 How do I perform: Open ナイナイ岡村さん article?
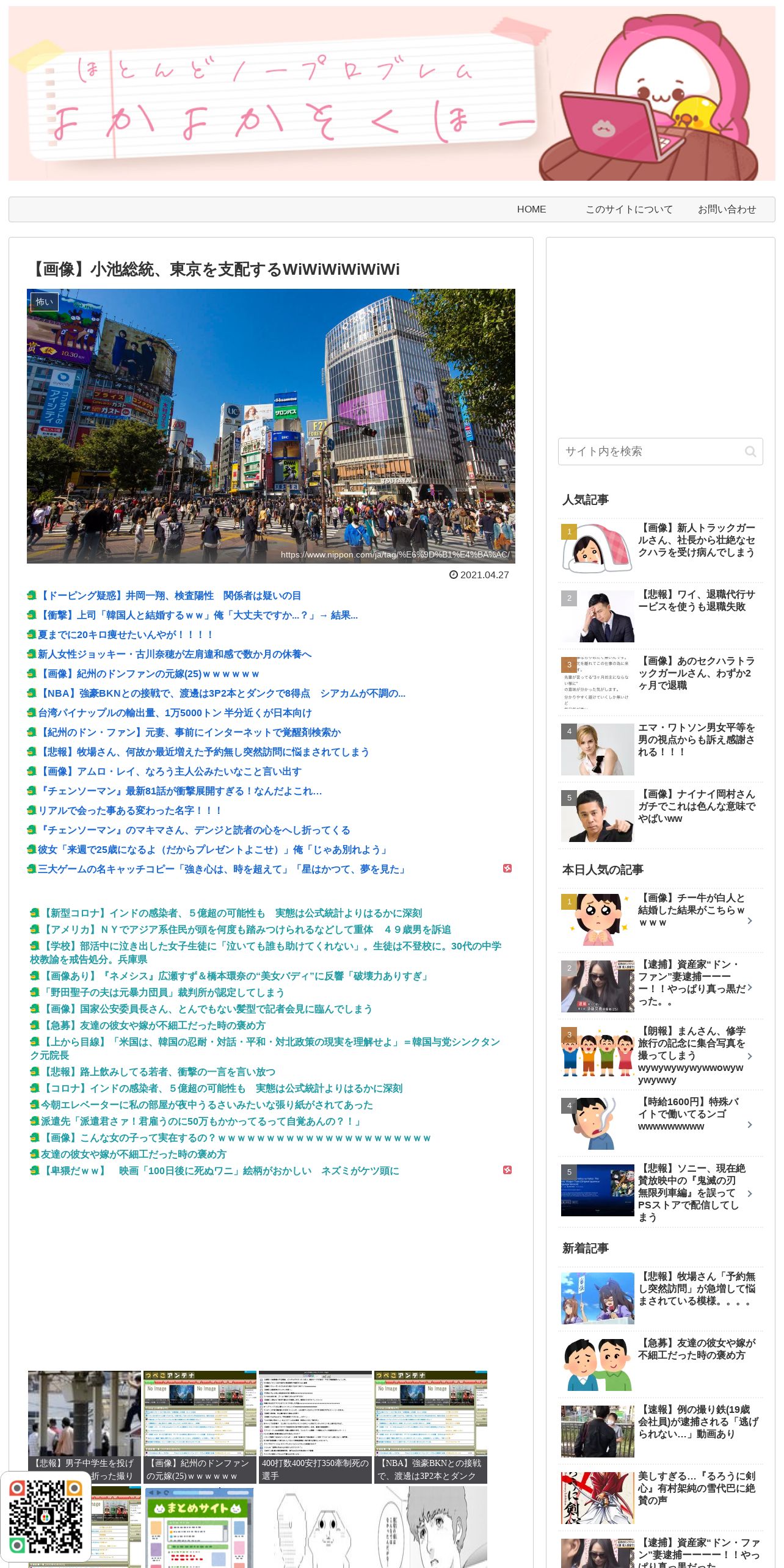(x=661, y=815)
